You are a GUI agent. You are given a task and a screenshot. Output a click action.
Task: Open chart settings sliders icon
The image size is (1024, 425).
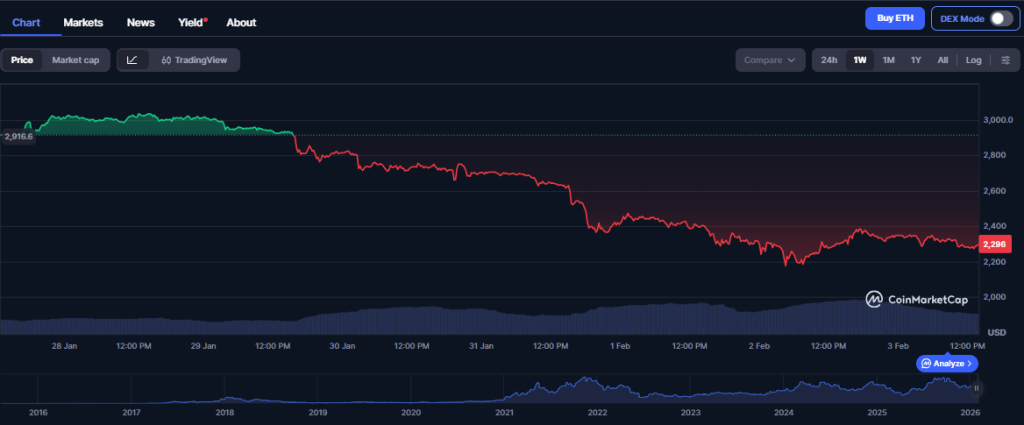(x=1005, y=60)
